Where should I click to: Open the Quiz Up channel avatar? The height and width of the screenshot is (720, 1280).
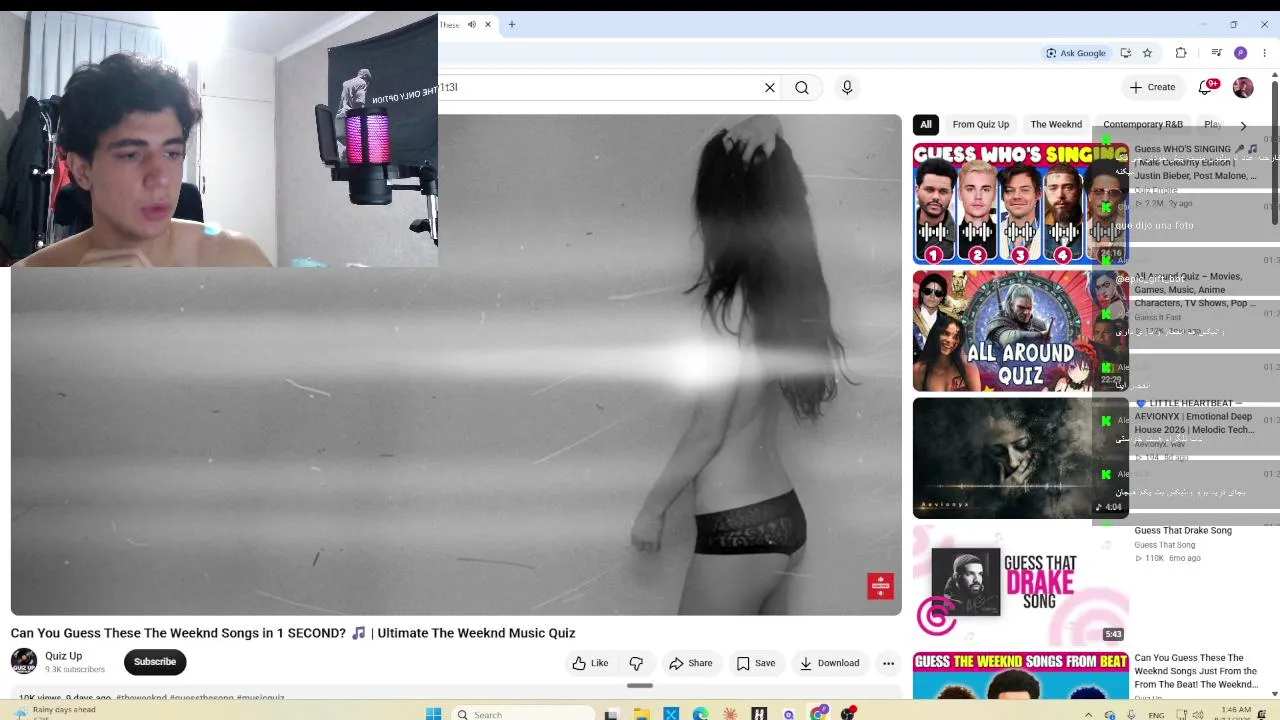(x=24, y=661)
